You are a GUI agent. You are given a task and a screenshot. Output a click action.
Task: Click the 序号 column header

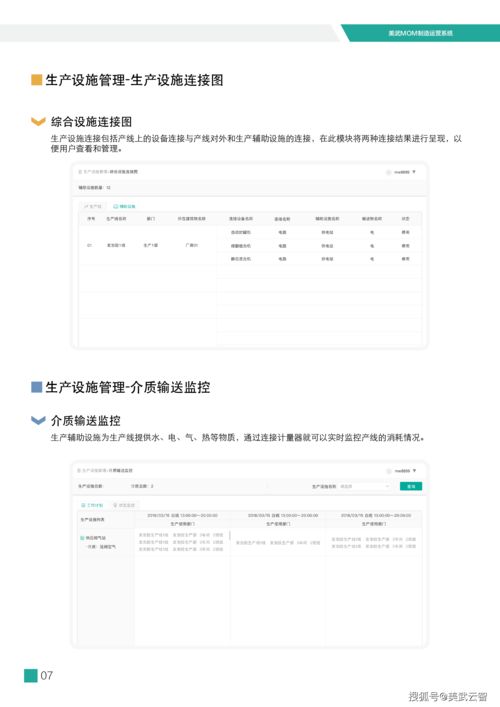tap(91, 219)
